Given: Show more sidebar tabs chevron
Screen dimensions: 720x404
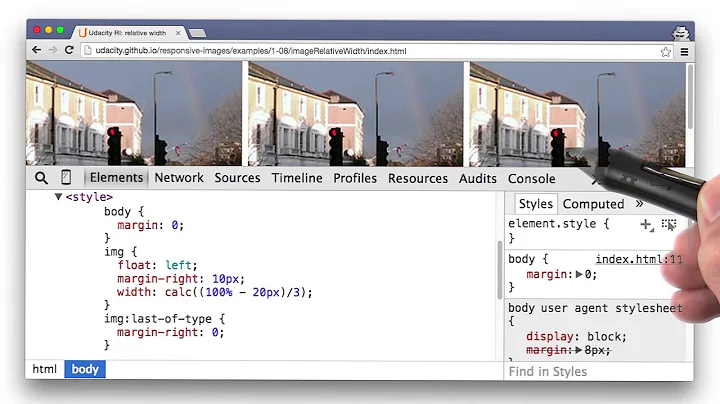Looking at the screenshot, I should coord(639,204).
